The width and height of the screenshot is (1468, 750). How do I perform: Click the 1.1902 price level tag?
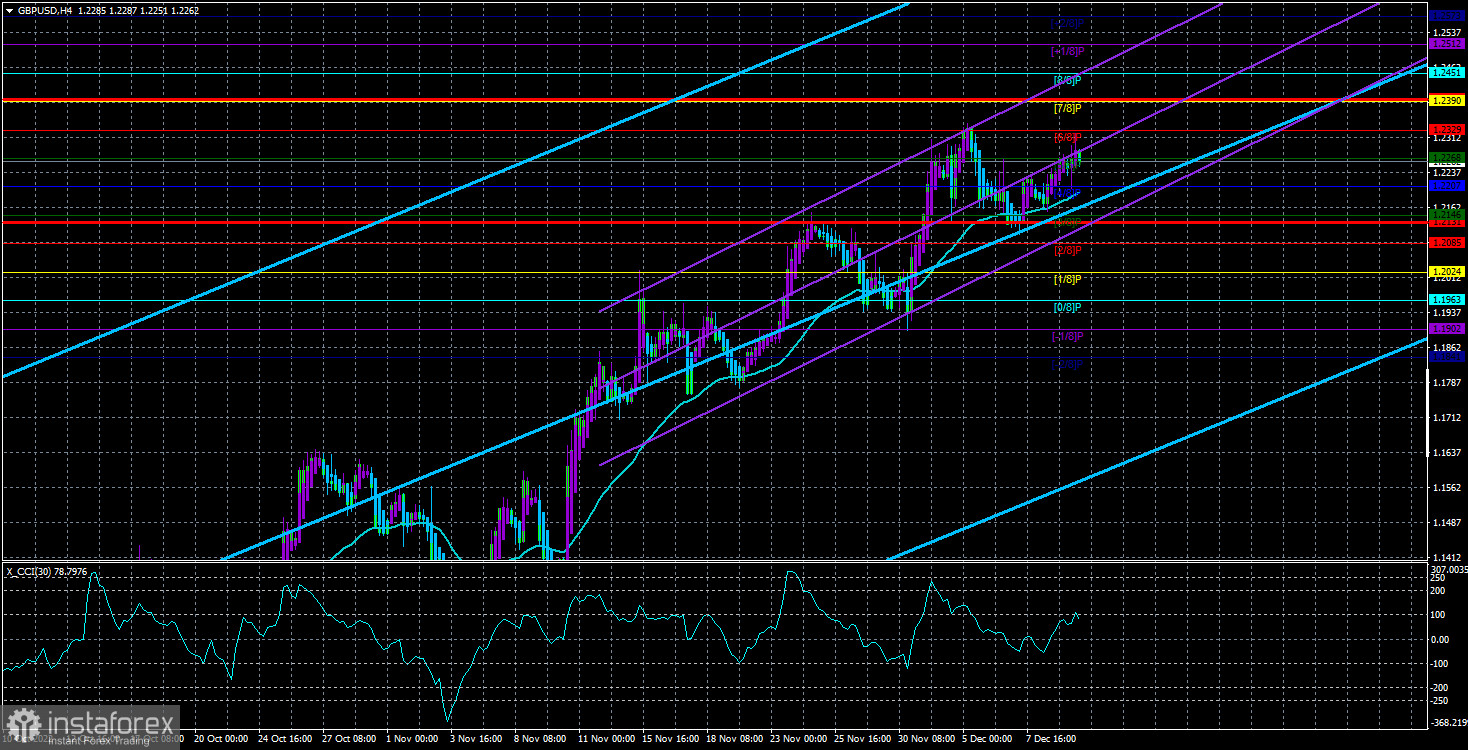click(1447, 328)
